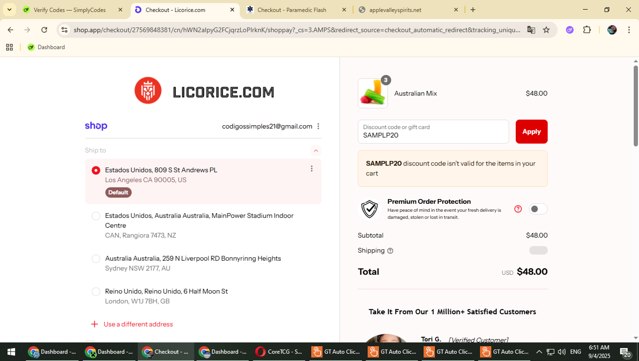639x361 pixels.
Task: Click the Australian Mix product thumbnail
Action: pos(372,93)
